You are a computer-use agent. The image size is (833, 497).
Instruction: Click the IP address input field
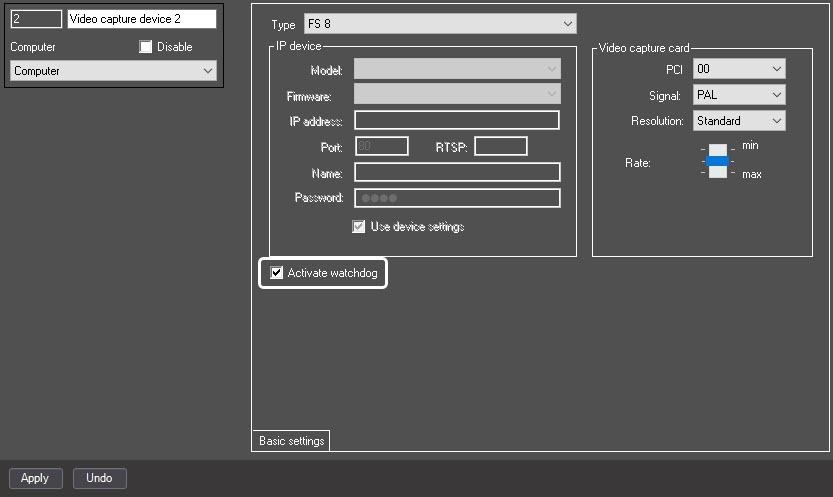click(x=457, y=120)
